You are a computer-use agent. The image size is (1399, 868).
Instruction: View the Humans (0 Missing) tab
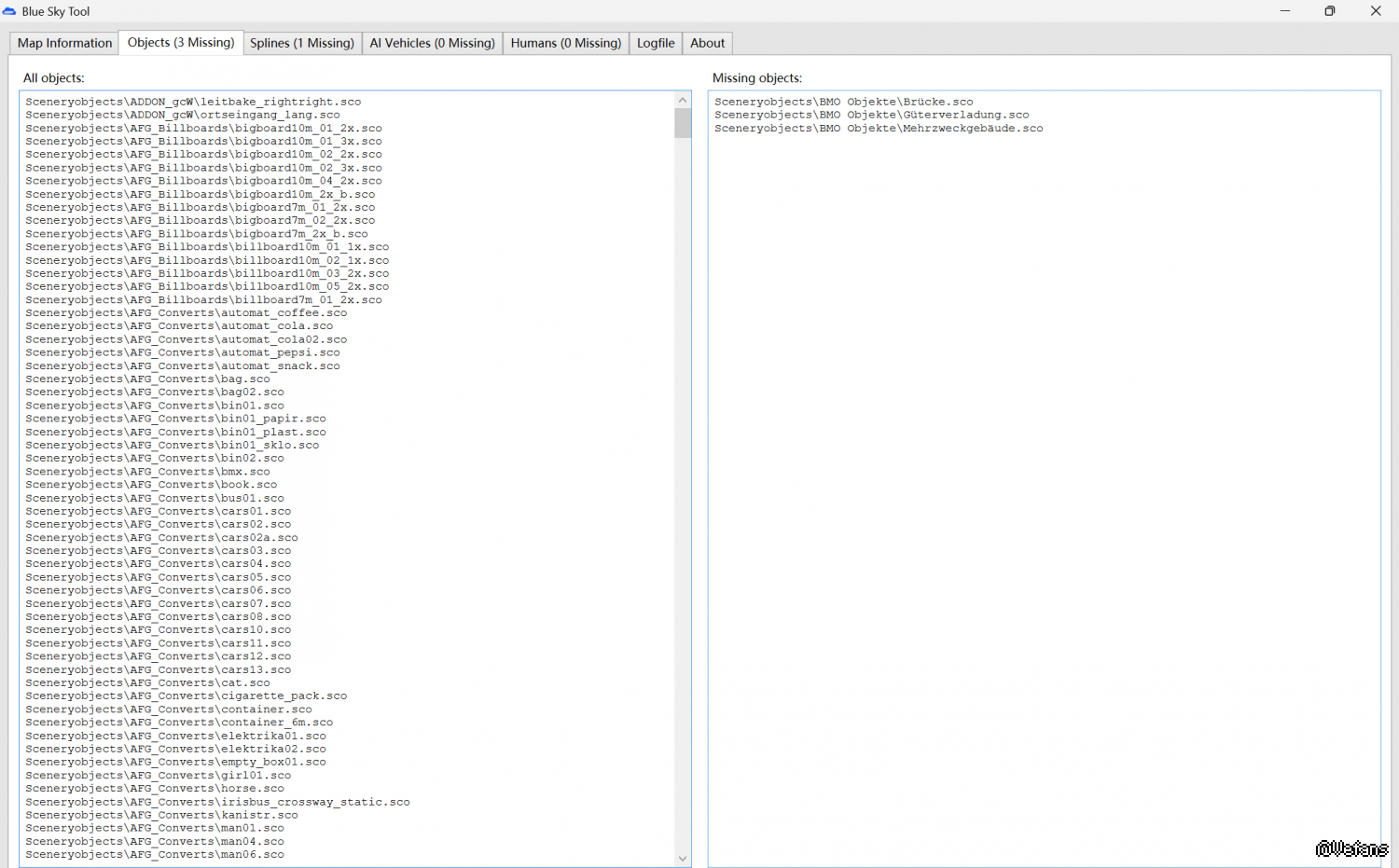565,43
